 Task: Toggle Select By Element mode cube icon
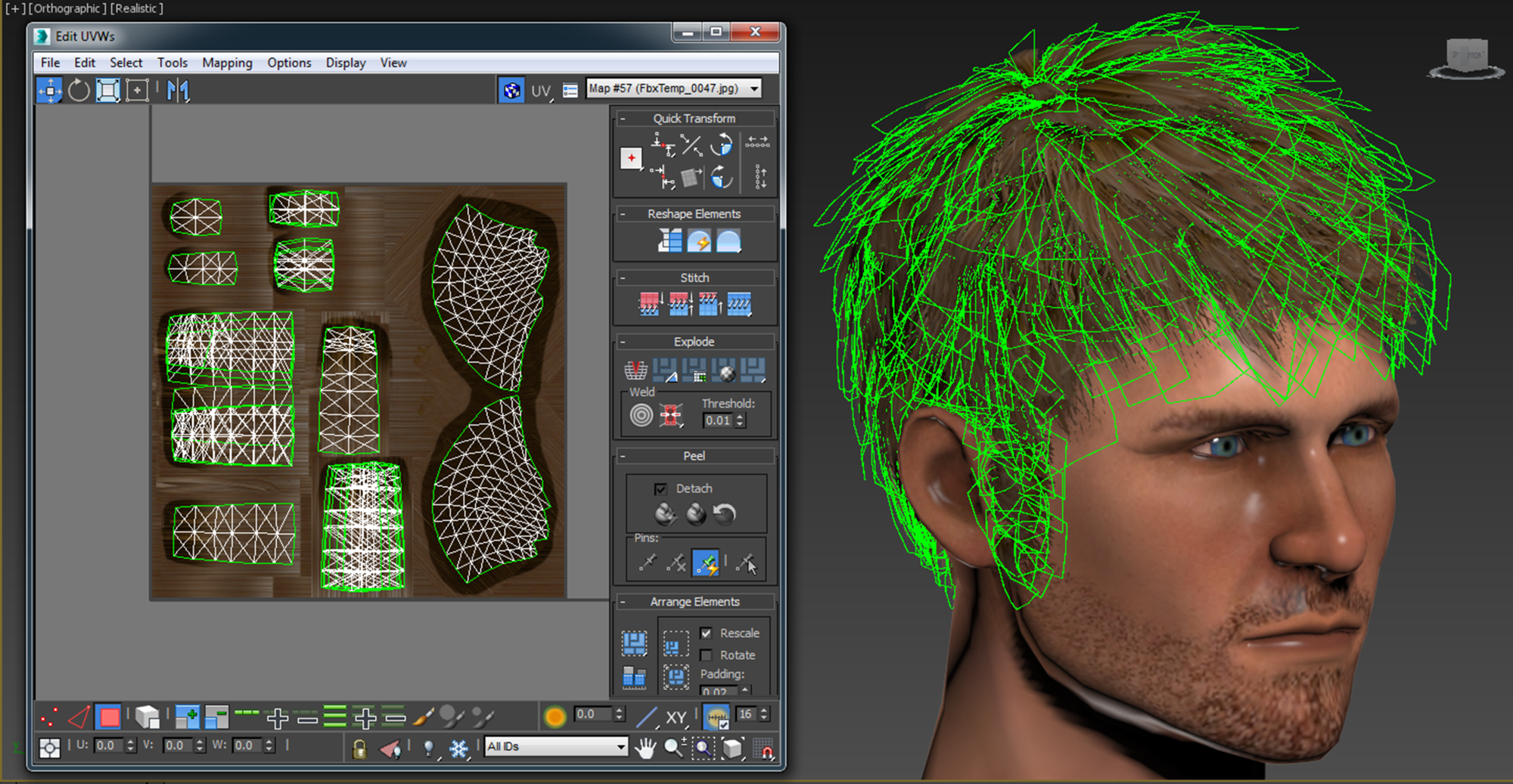[x=147, y=717]
